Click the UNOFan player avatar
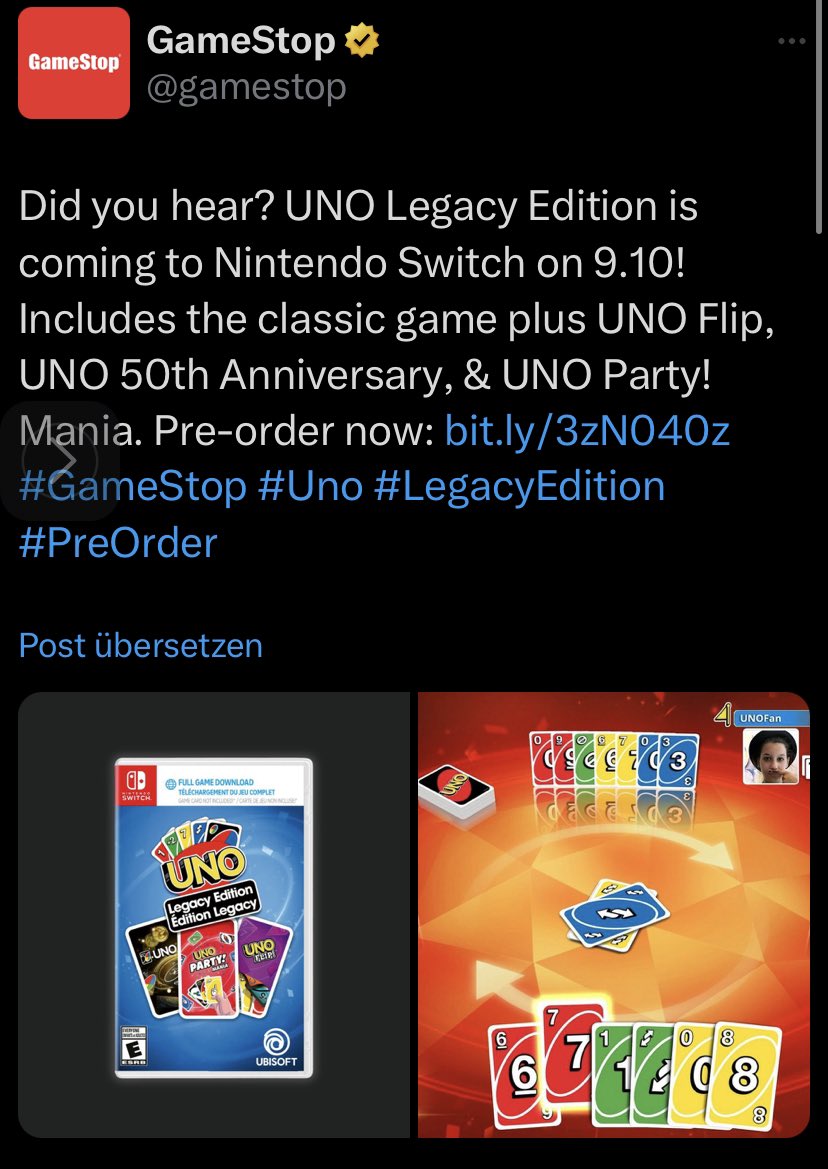This screenshot has height=1169, width=828. tap(771, 755)
